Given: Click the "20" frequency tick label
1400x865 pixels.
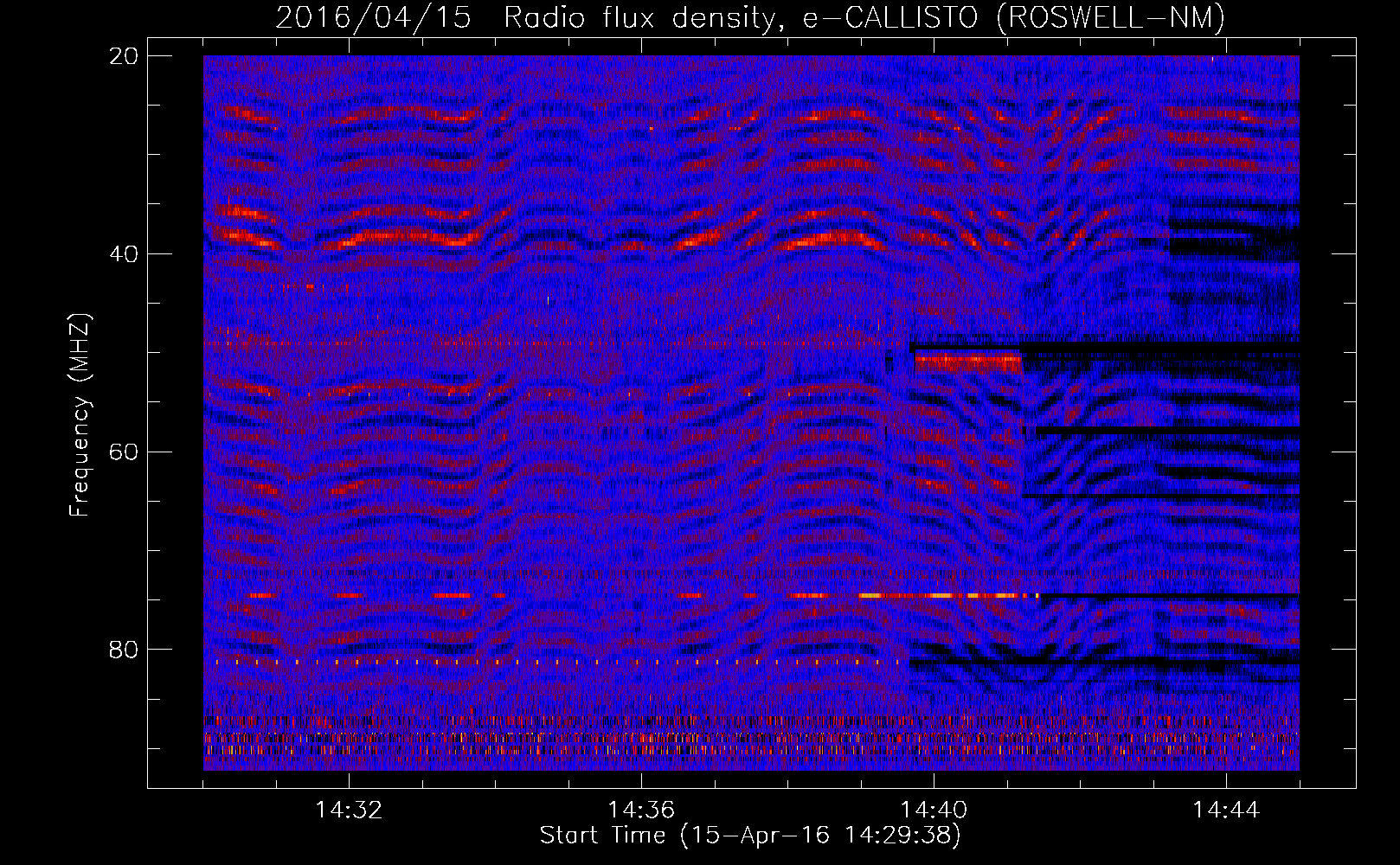Looking at the screenshot, I should tap(125, 56).
